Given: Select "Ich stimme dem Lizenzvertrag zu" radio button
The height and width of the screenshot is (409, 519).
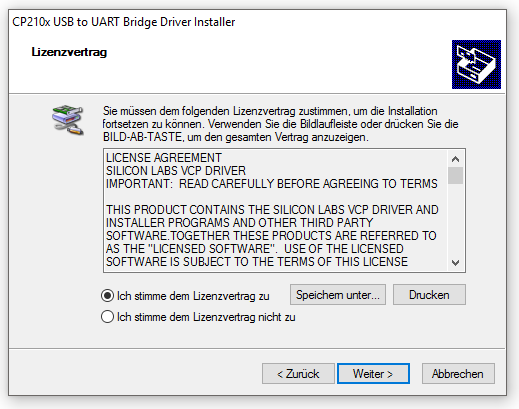Looking at the screenshot, I should coord(107,296).
